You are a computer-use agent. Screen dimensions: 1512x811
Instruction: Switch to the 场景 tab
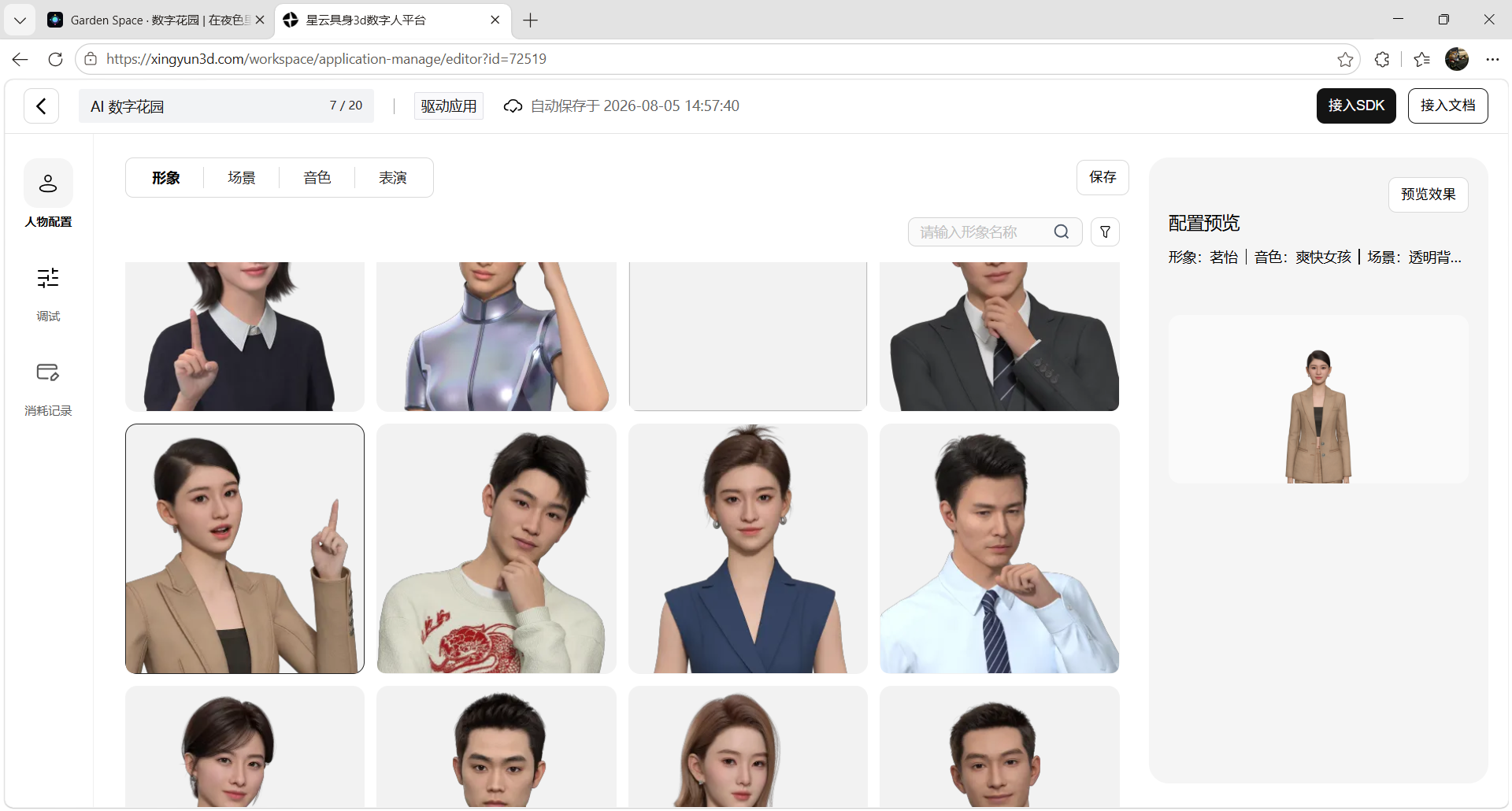[x=242, y=178]
